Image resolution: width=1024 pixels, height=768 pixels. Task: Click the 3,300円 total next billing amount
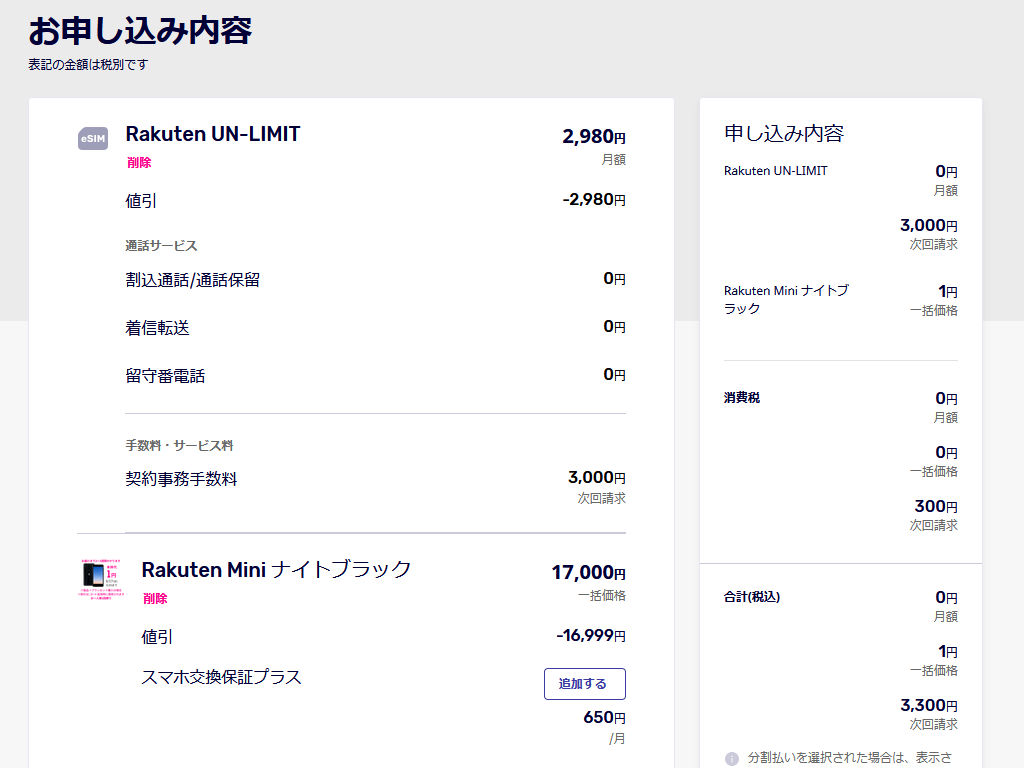[929, 705]
